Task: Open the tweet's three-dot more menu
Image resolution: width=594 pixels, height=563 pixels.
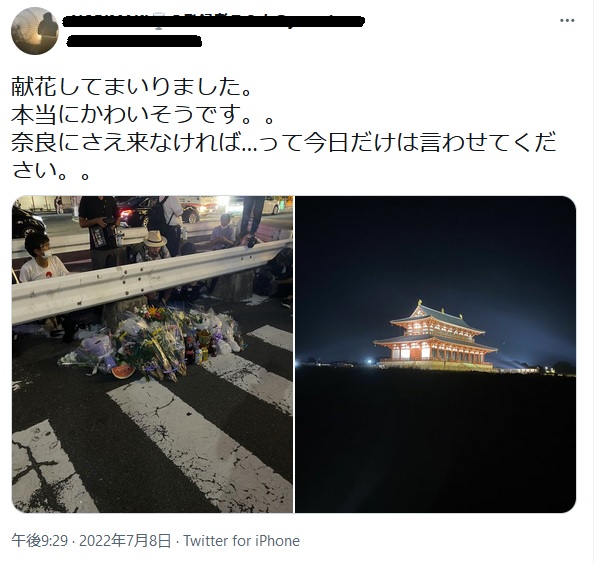Action: click(x=567, y=20)
